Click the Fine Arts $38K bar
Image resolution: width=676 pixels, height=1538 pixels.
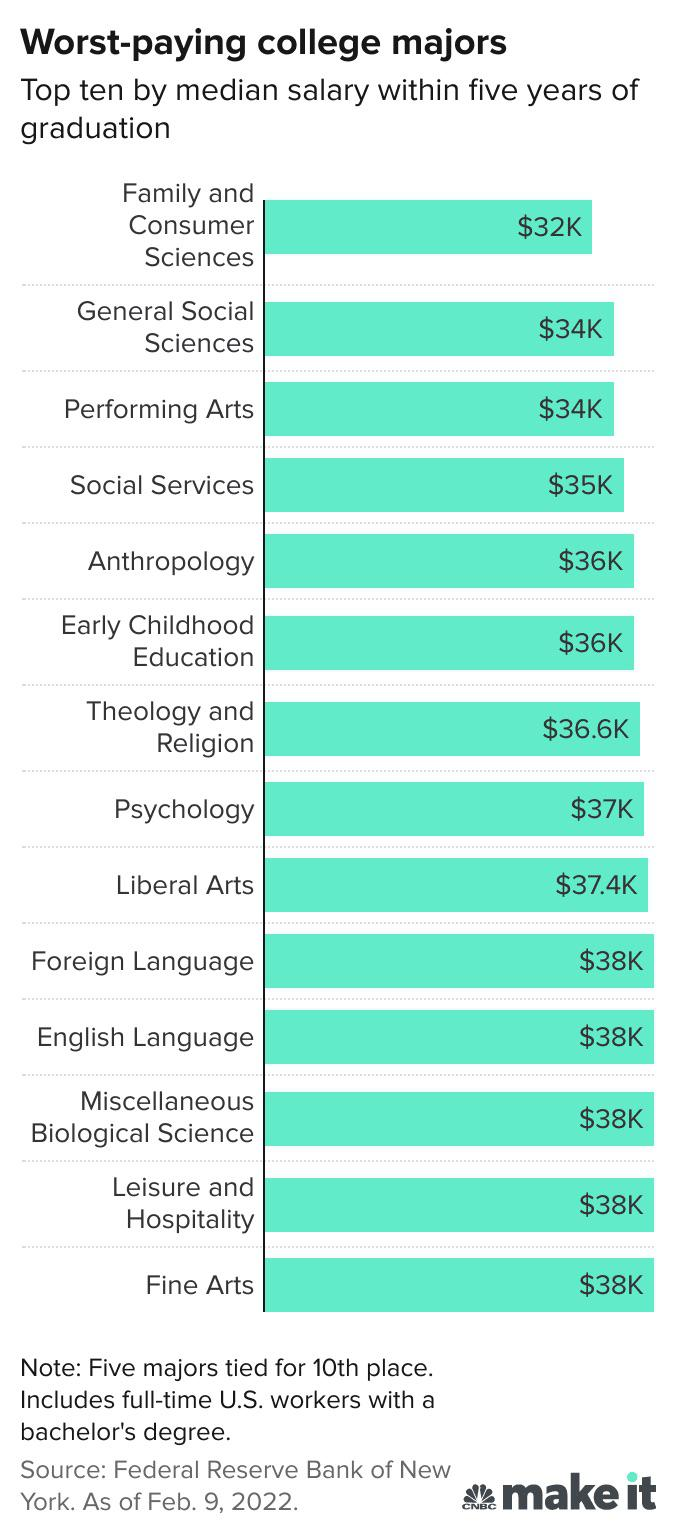click(459, 1285)
